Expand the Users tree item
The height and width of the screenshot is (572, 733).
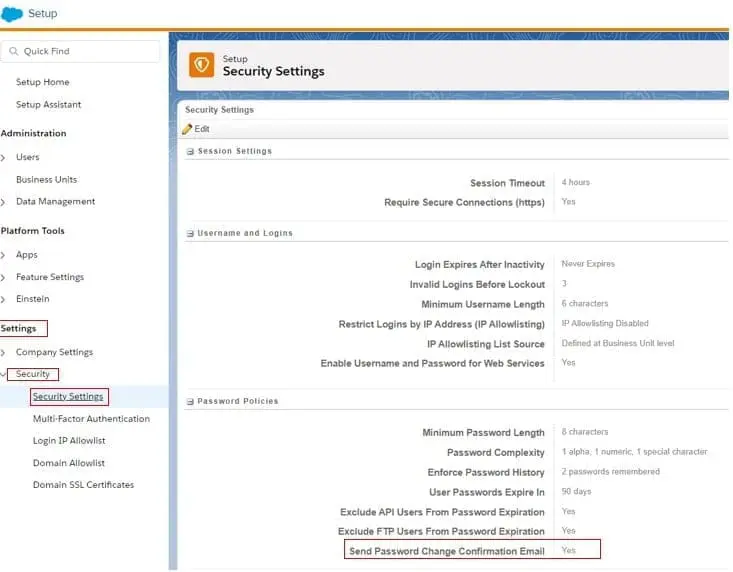tap(4, 158)
